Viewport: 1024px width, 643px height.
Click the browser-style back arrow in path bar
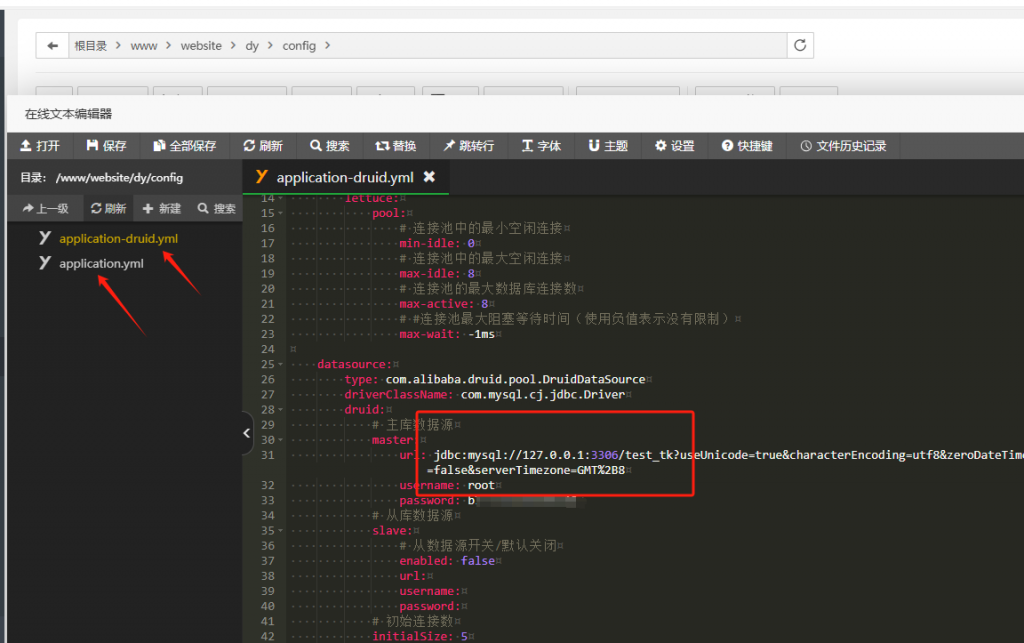[x=51, y=46]
